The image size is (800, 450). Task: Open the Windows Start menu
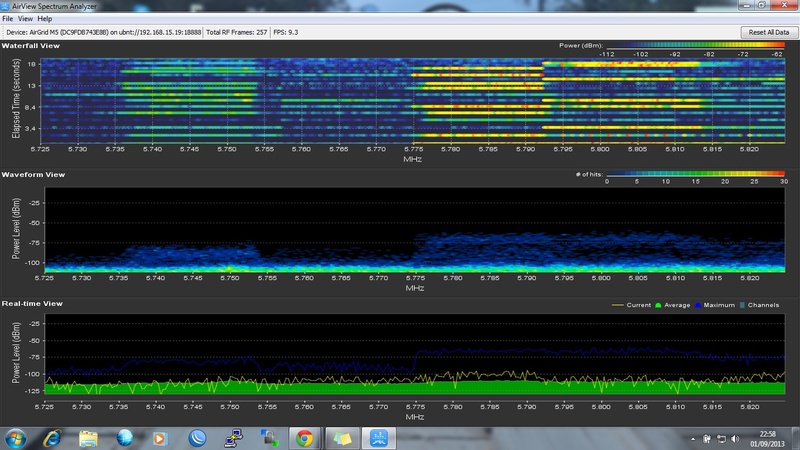click(x=17, y=437)
